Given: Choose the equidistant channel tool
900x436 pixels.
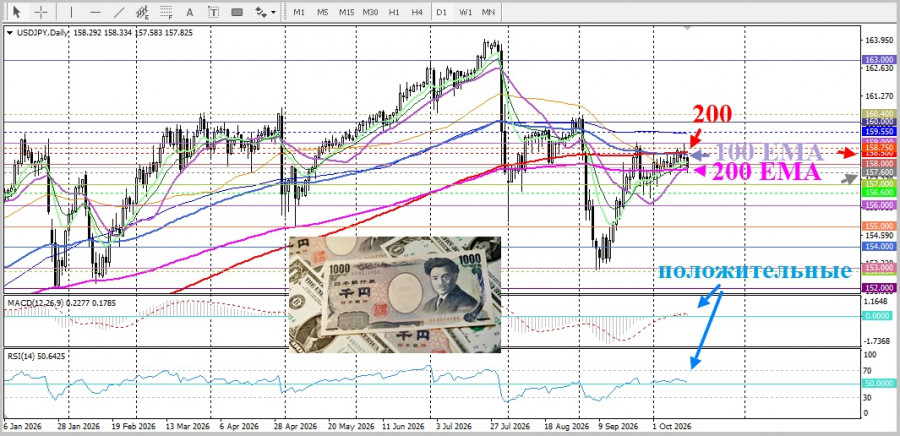Looking at the screenshot, I should click(x=143, y=11).
